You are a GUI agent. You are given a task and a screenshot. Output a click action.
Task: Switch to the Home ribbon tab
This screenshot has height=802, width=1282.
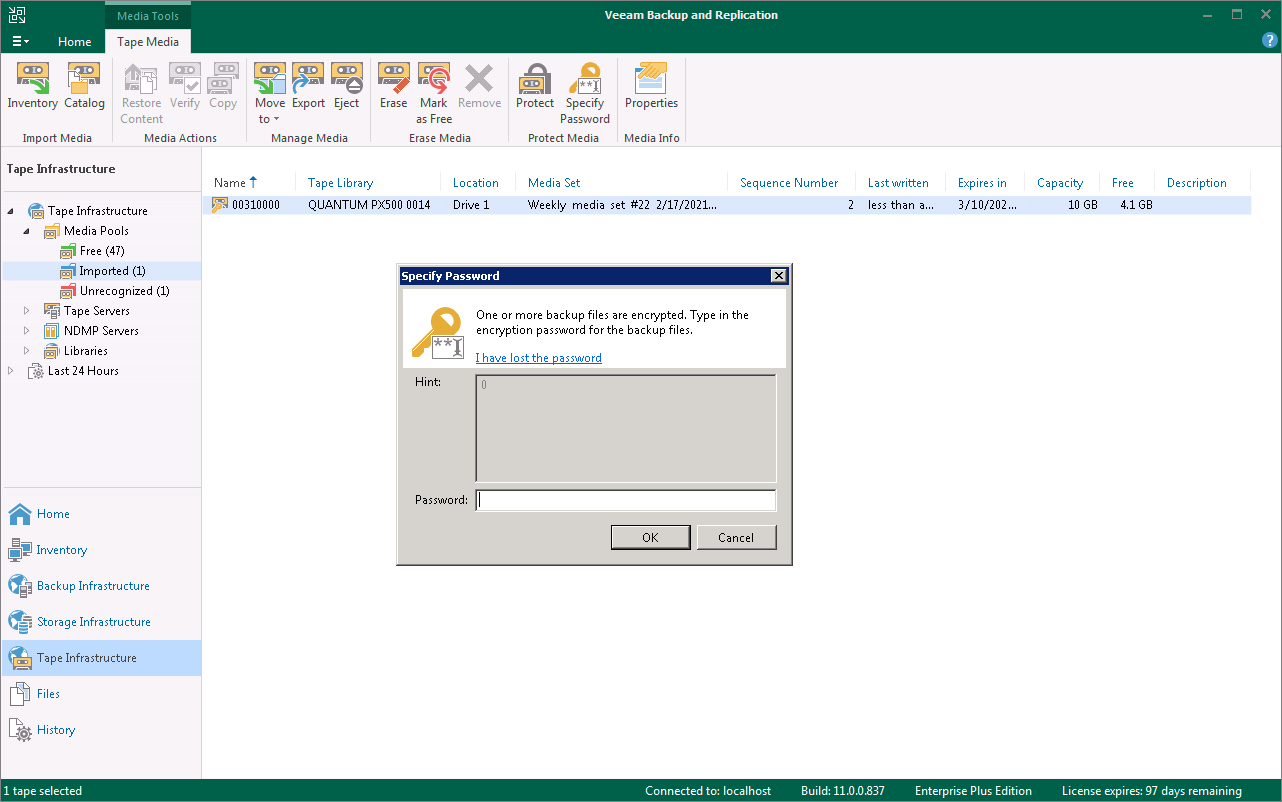(75, 42)
